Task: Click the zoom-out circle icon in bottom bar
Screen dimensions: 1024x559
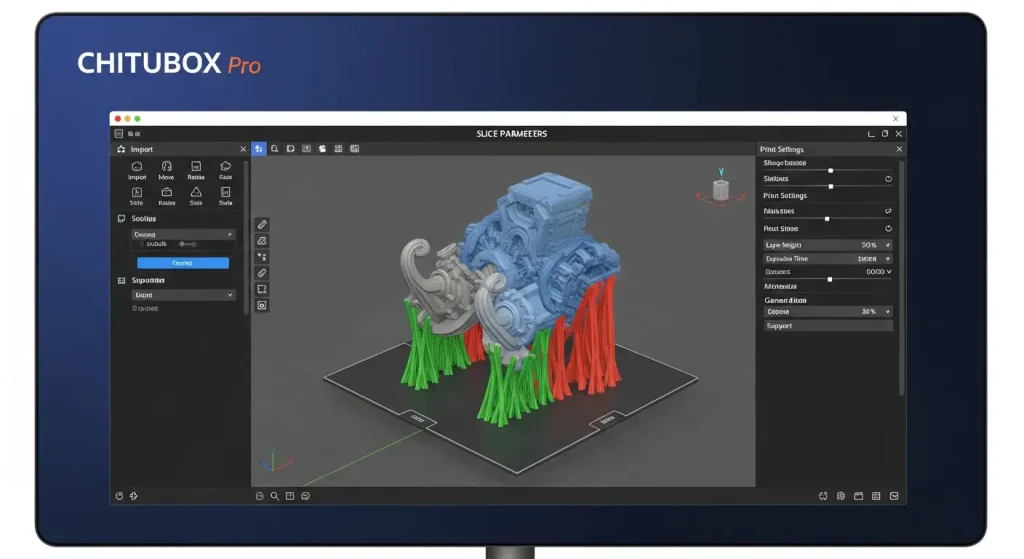Action: (259, 496)
